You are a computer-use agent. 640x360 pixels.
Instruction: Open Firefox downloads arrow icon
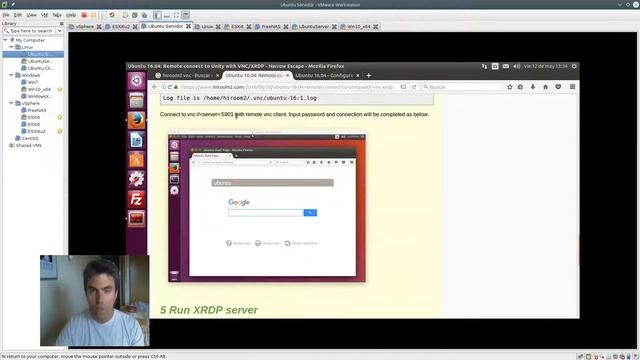pos(533,87)
